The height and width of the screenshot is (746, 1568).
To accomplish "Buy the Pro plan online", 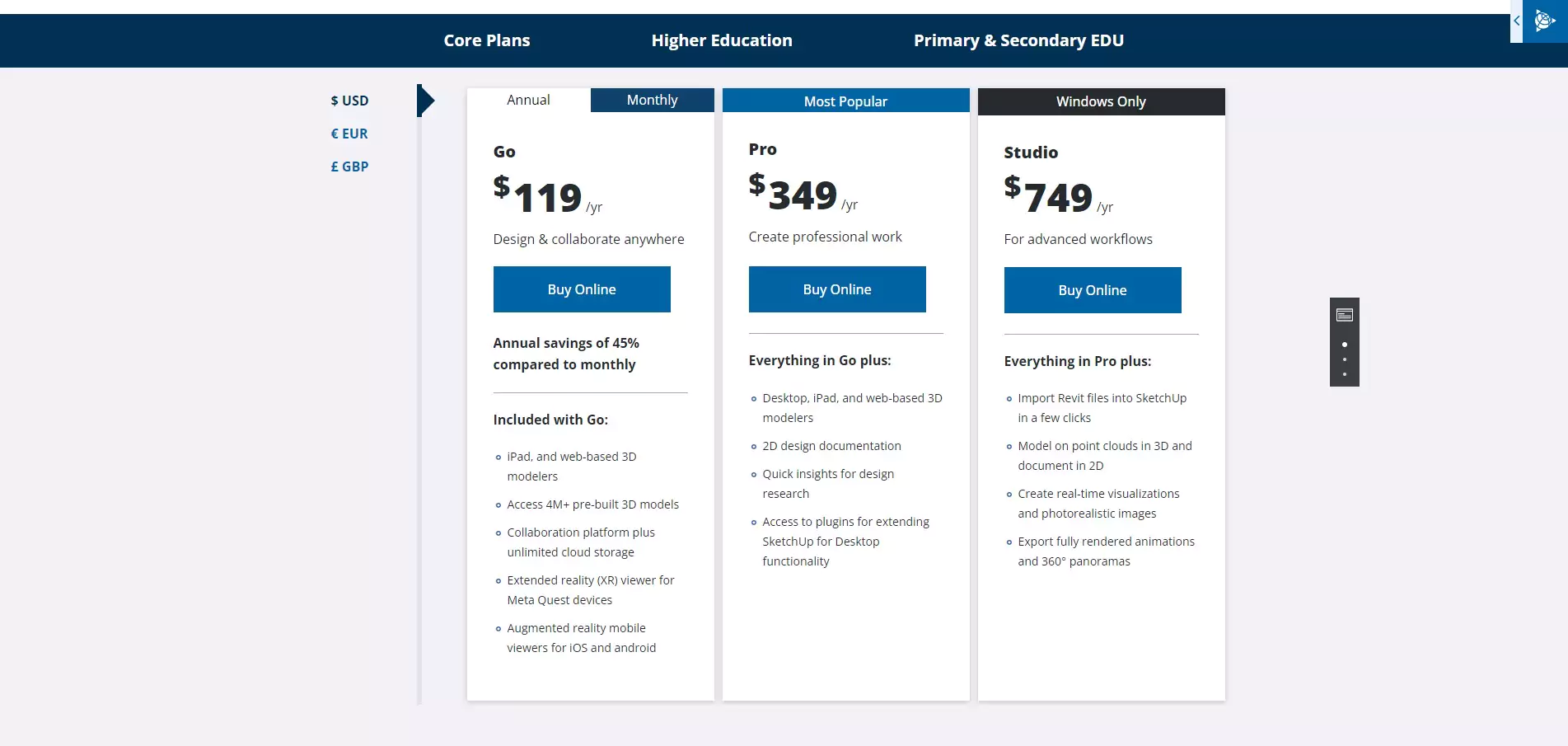I will 837,289.
